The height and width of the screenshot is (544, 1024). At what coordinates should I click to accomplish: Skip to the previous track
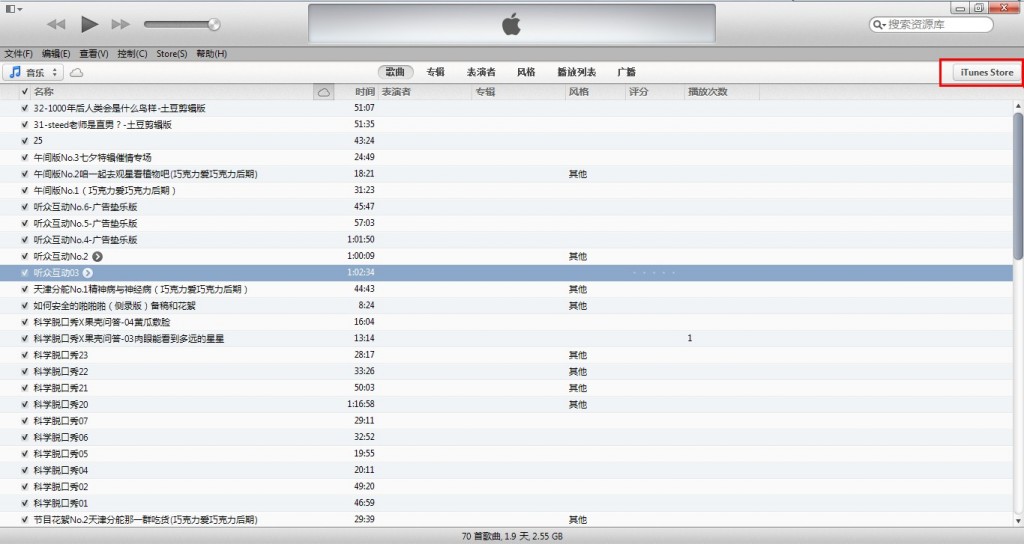click(56, 24)
